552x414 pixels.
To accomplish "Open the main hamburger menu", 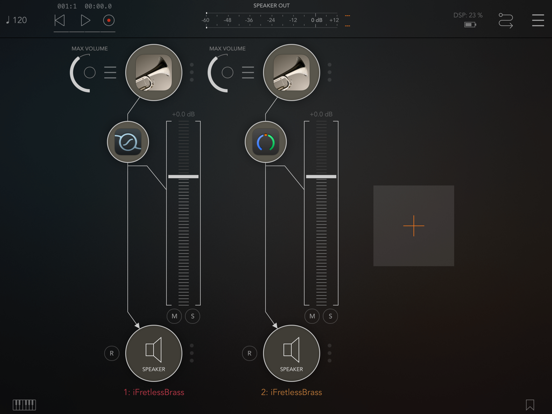I will [538, 20].
